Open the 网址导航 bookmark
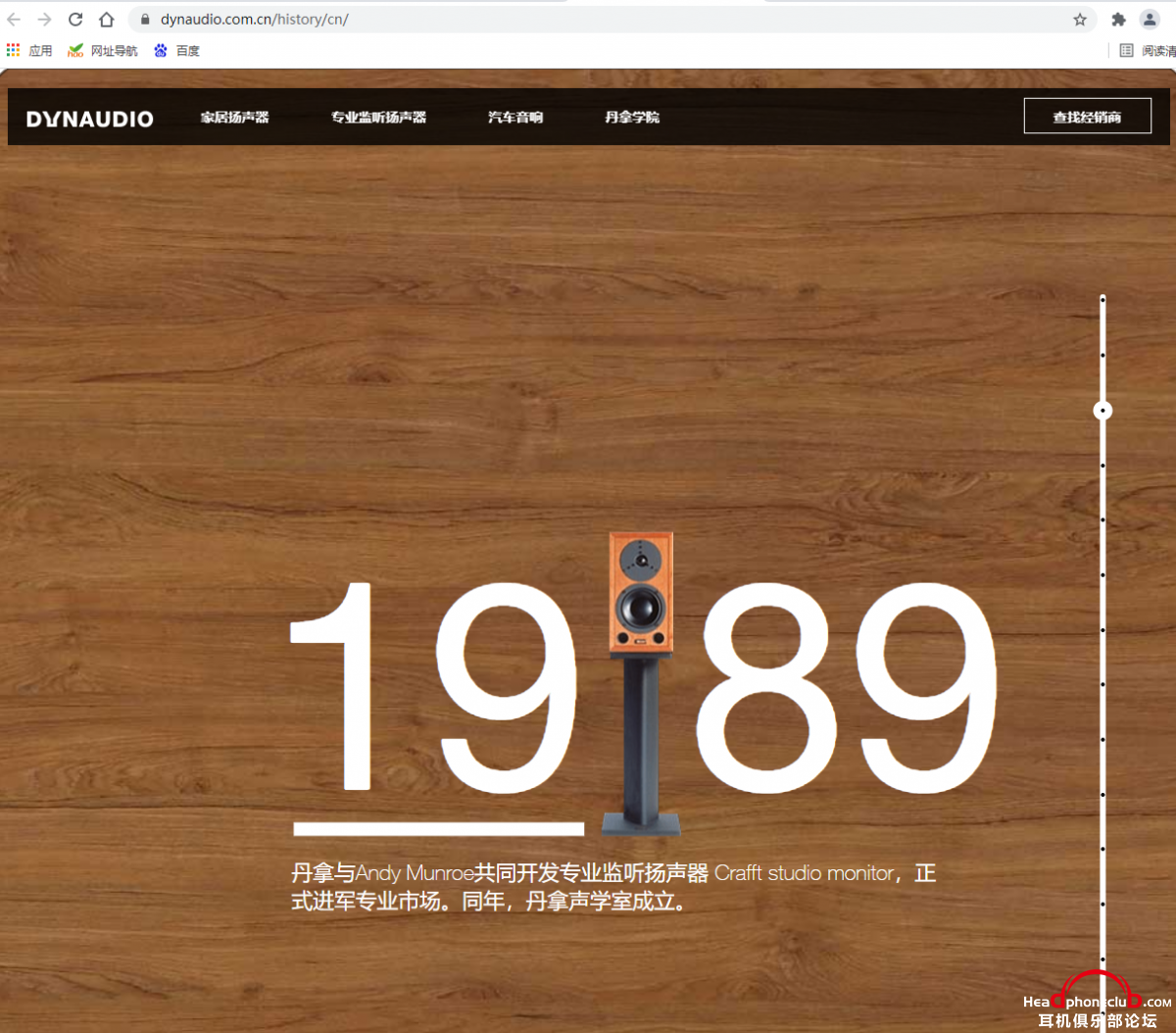The image size is (1176, 1033). (103, 50)
